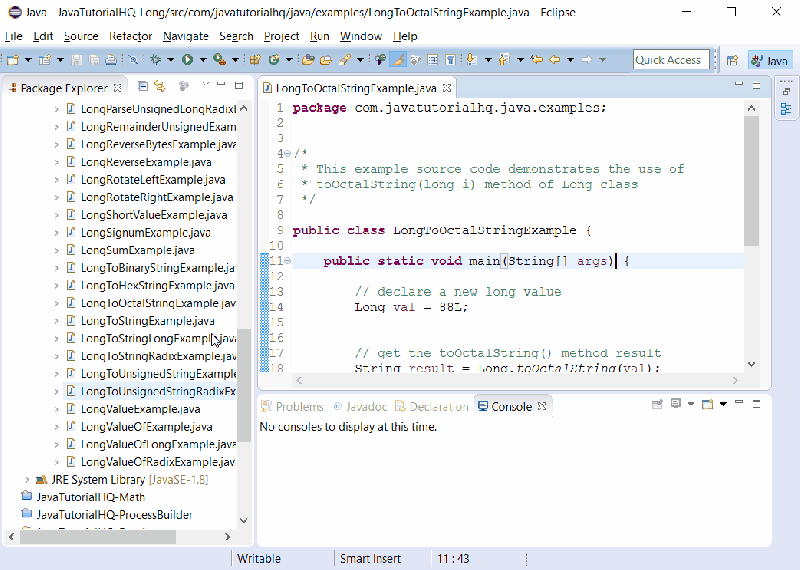Click the Search flashlight toolbar icon

(x=345, y=60)
